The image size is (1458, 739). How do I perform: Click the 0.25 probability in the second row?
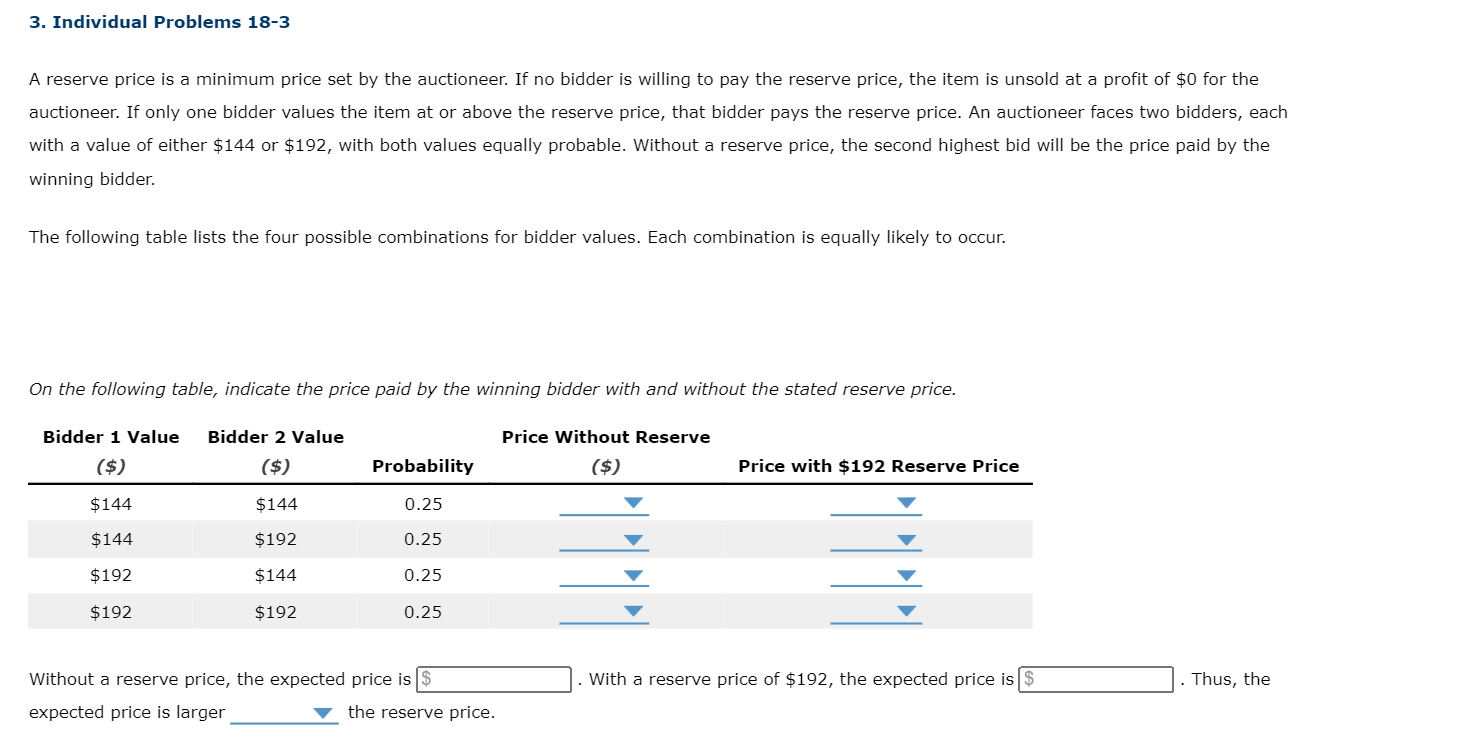click(423, 539)
